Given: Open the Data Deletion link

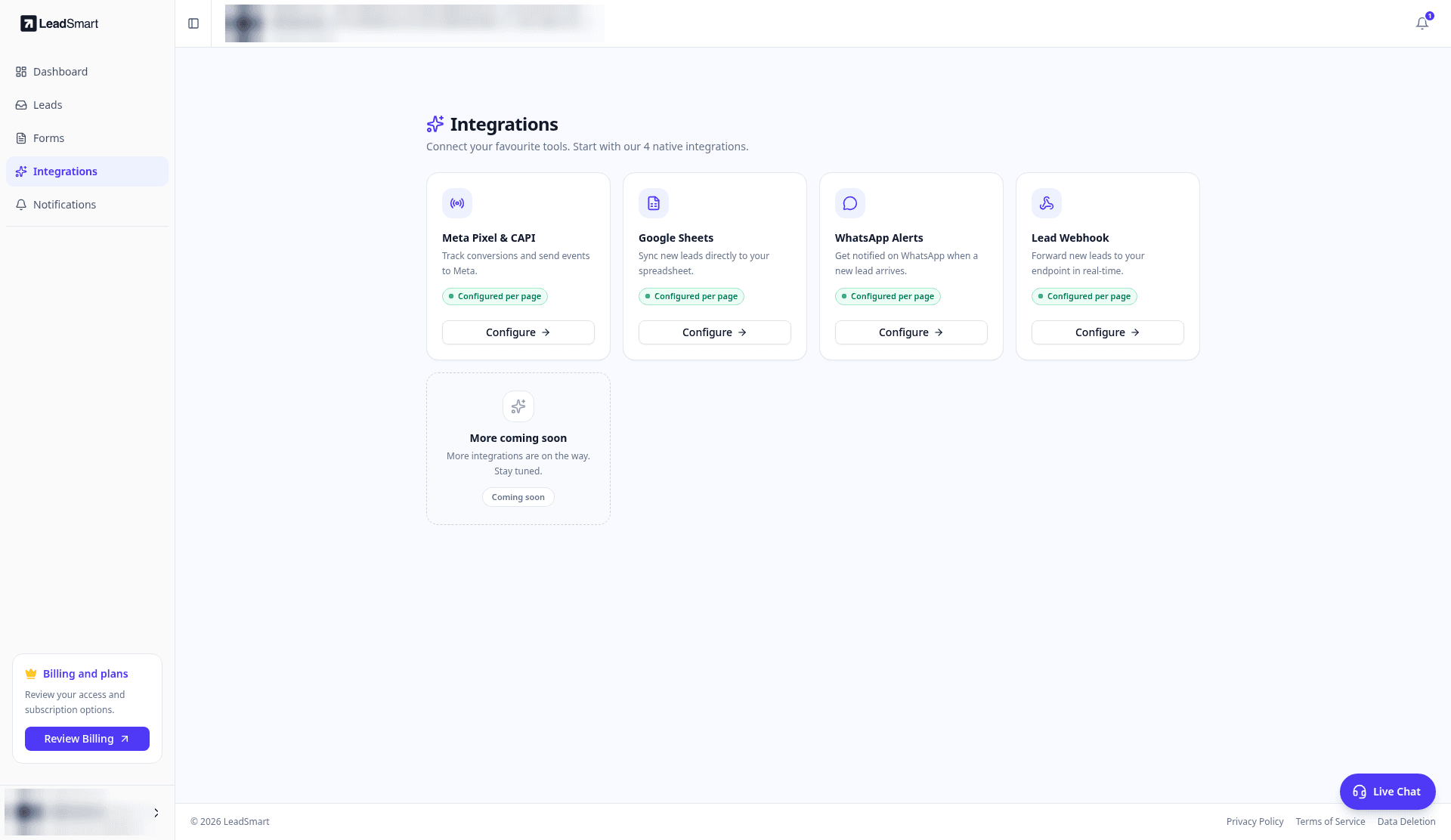Looking at the screenshot, I should tap(1406, 822).
